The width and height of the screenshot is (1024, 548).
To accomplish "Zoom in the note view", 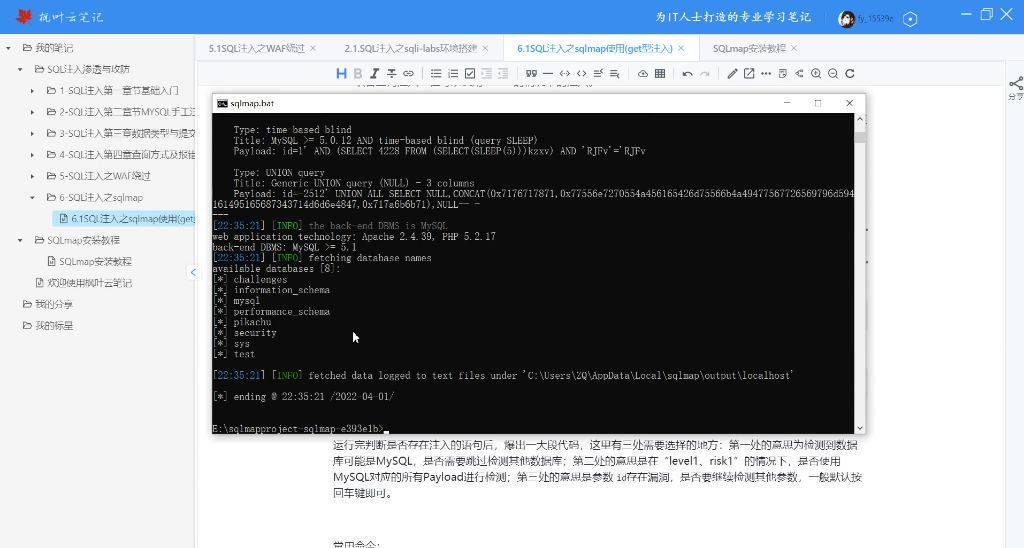I will click(816, 74).
